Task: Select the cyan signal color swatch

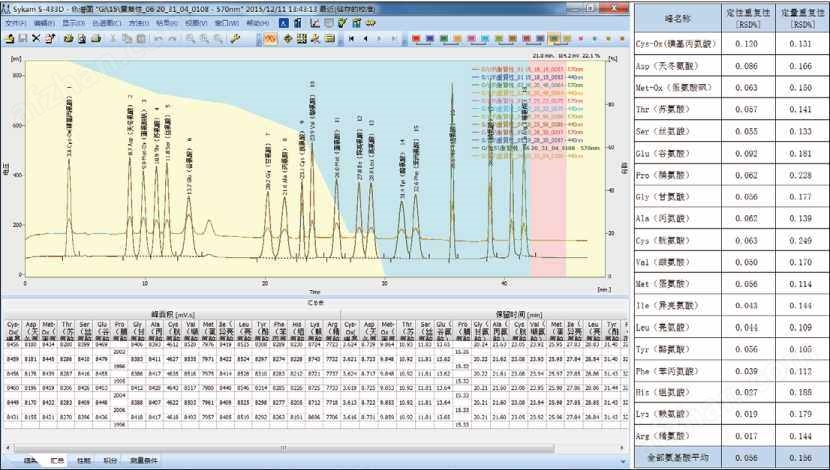Action: tap(485, 39)
